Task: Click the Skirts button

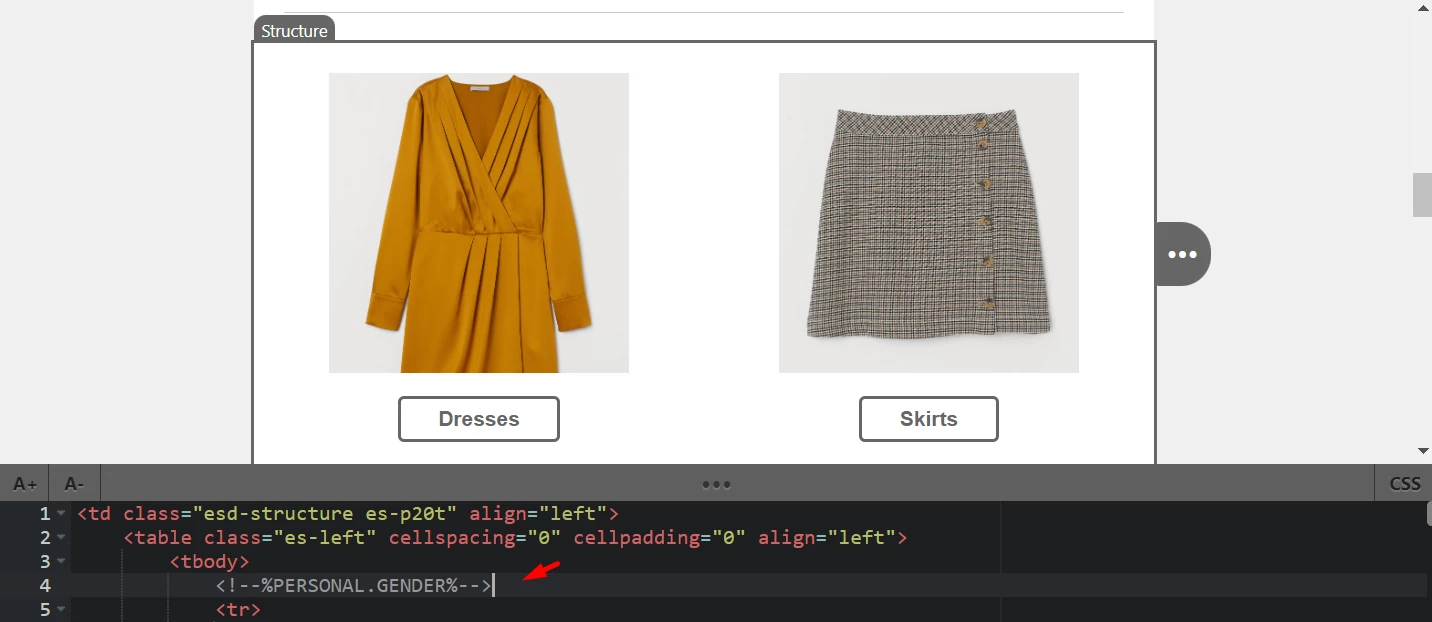Action: (928, 419)
